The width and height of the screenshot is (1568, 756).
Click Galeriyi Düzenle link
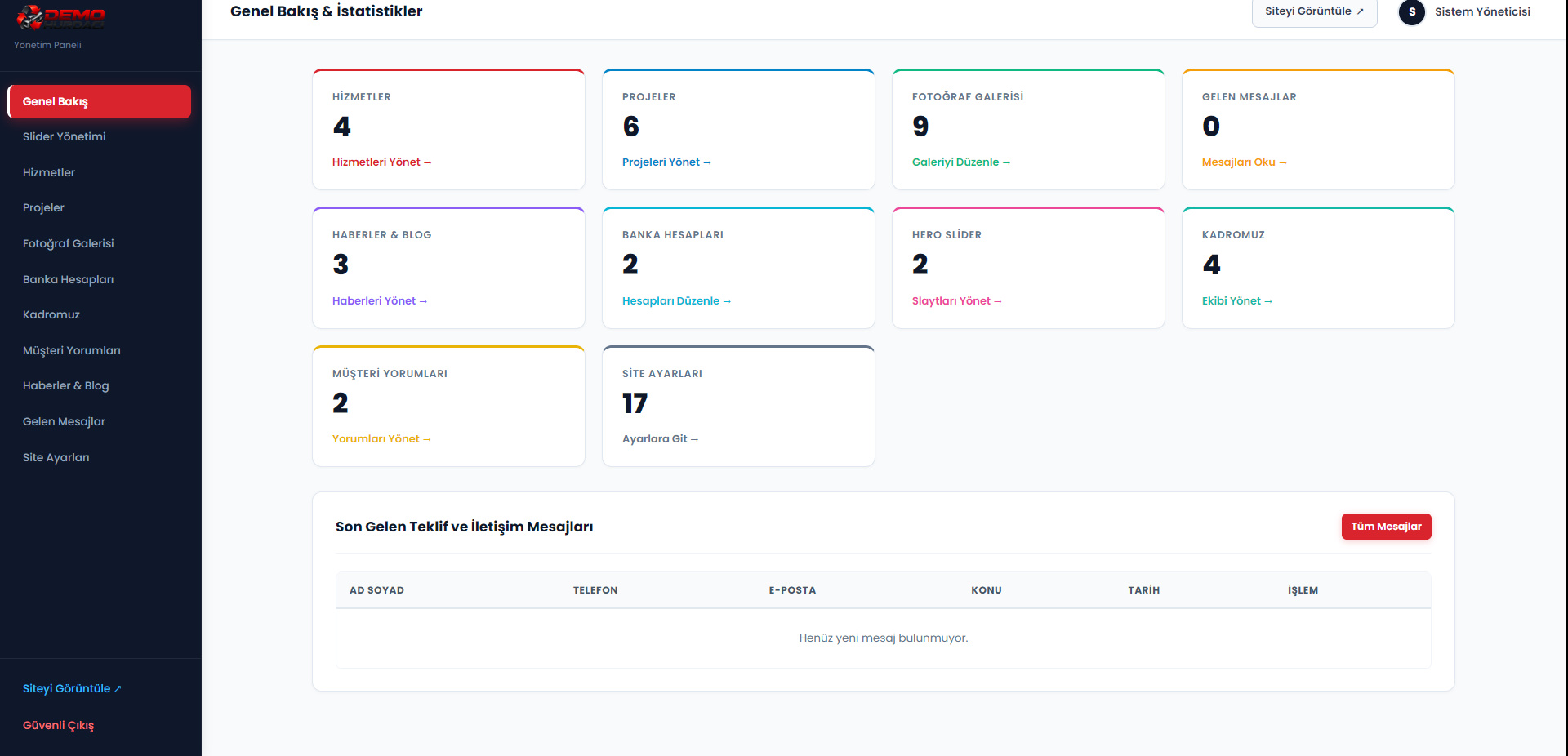pyautogui.click(x=961, y=162)
